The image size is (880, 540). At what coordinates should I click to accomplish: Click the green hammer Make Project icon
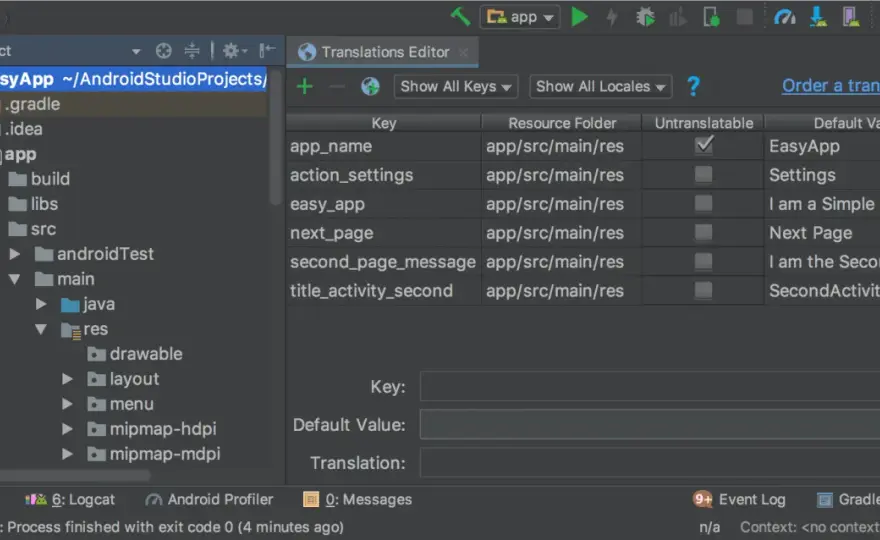[x=460, y=17]
